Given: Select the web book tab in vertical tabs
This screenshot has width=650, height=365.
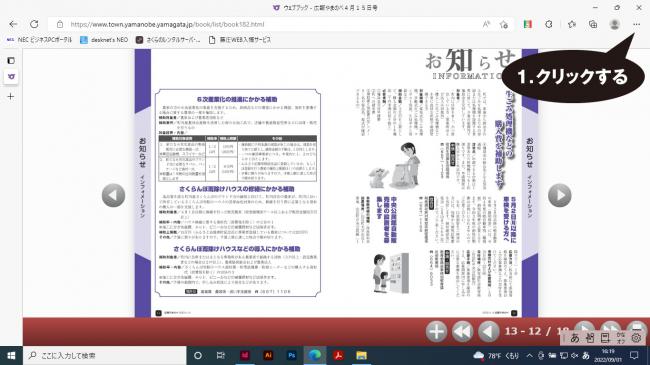Looking at the screenshot, I should [11, 77].
